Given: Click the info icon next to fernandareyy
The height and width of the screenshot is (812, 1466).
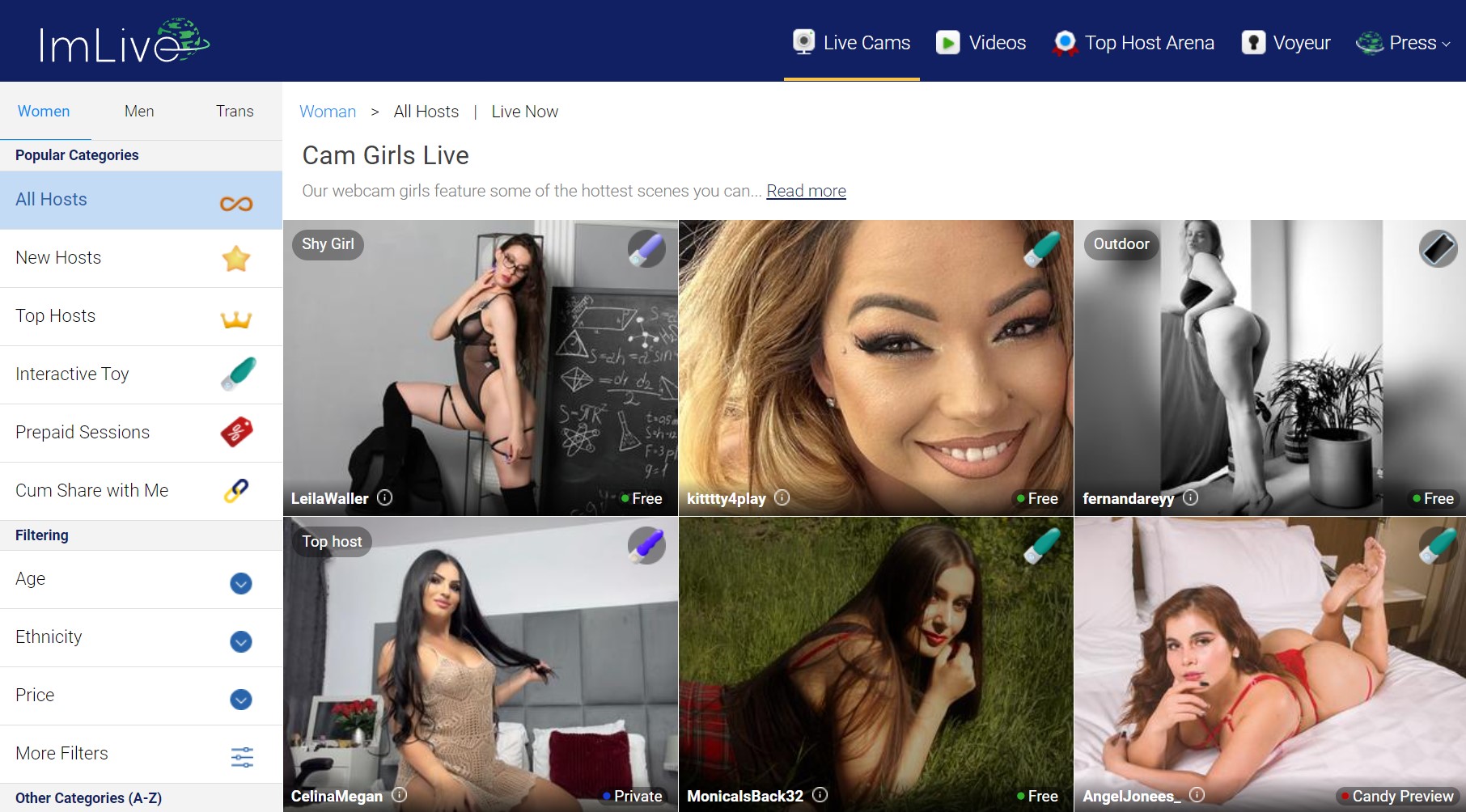Looking at the screenshot, I should click(x=1190, y=498).
